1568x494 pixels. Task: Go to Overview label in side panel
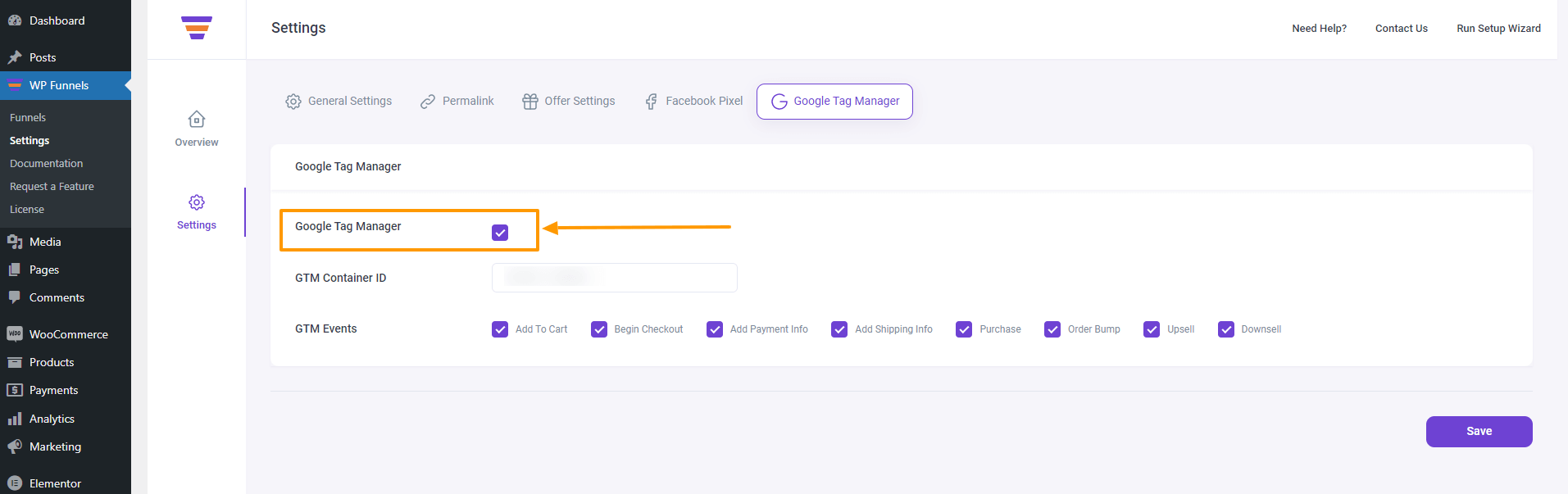pos(197,143)
